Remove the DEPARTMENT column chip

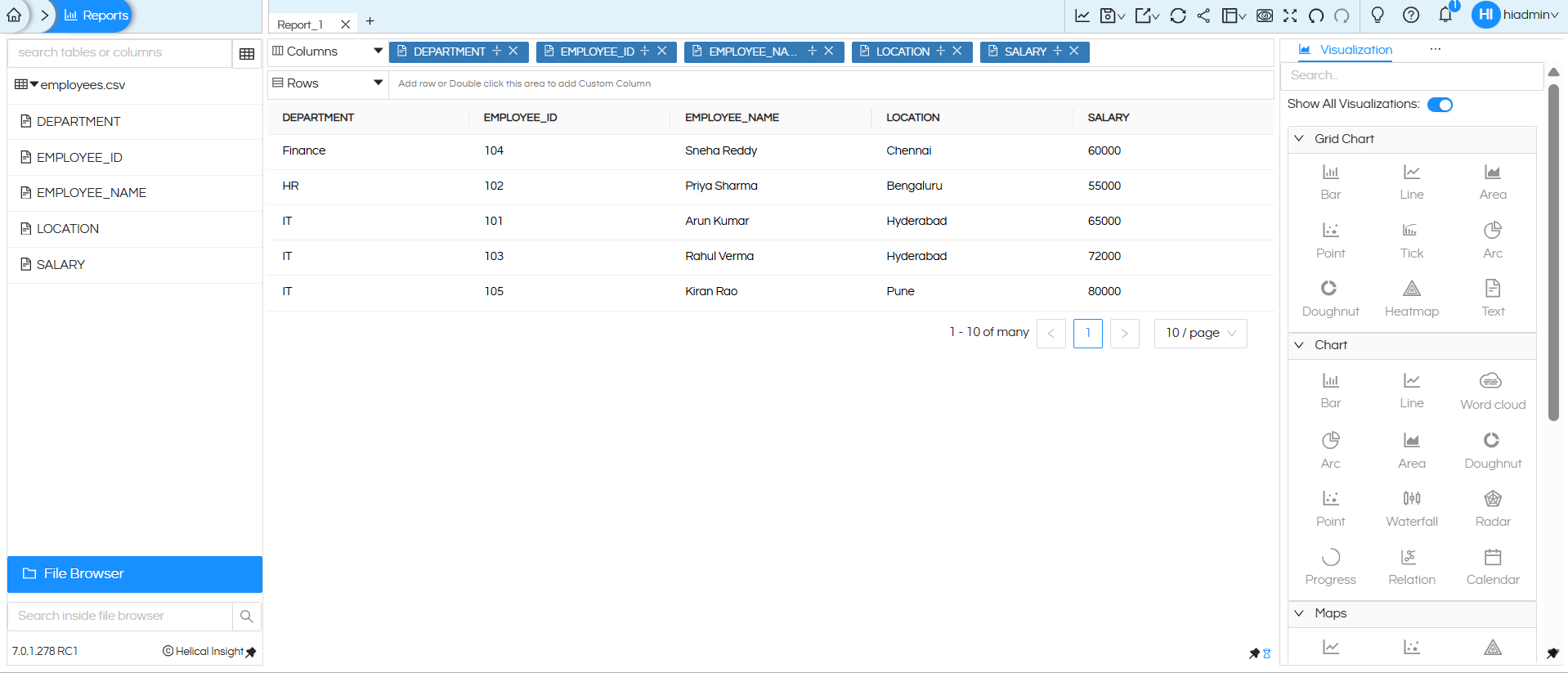513,51
